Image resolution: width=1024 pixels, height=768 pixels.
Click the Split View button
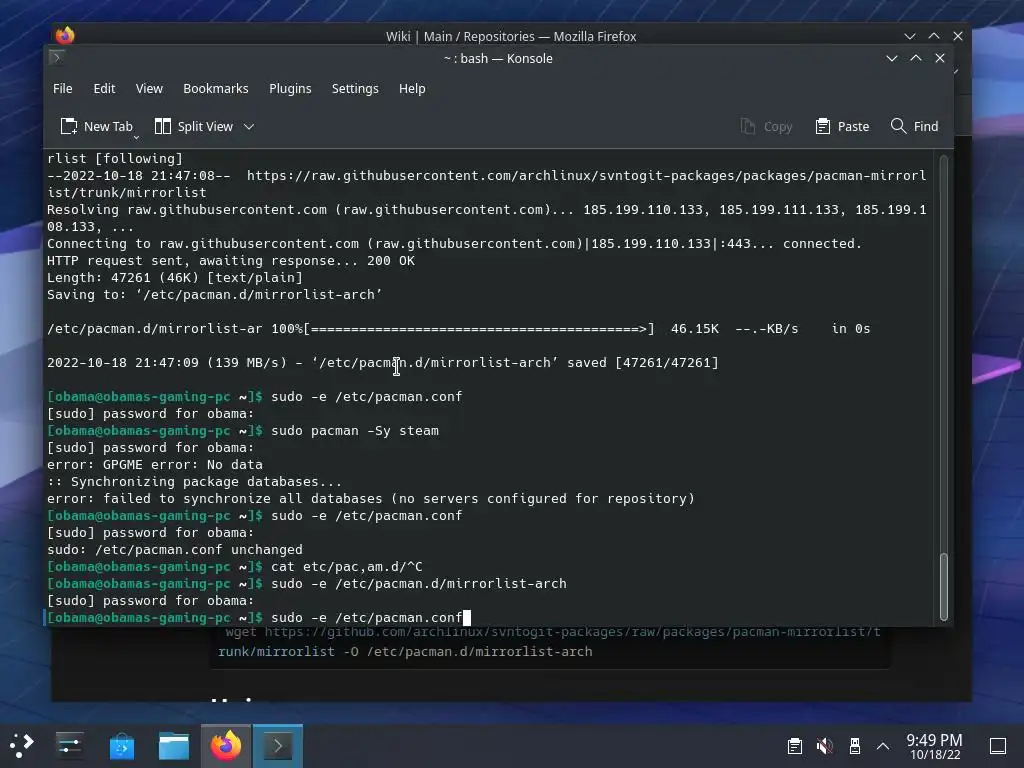click(x=193, y=126)
